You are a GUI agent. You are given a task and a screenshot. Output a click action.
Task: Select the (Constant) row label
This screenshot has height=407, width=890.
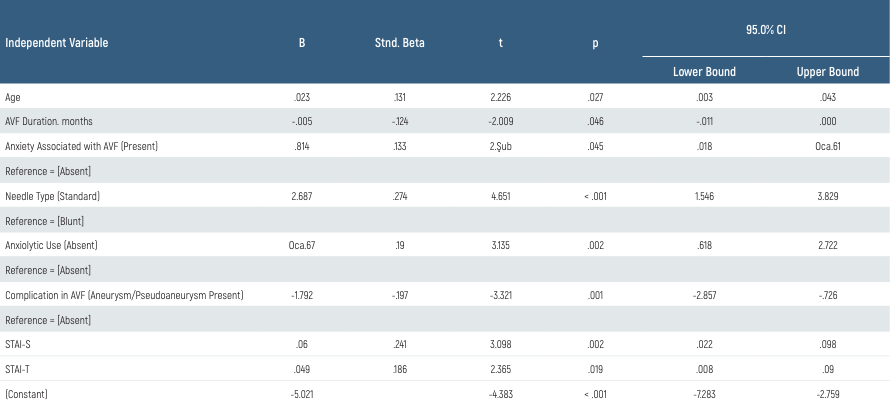click(28, 395)
